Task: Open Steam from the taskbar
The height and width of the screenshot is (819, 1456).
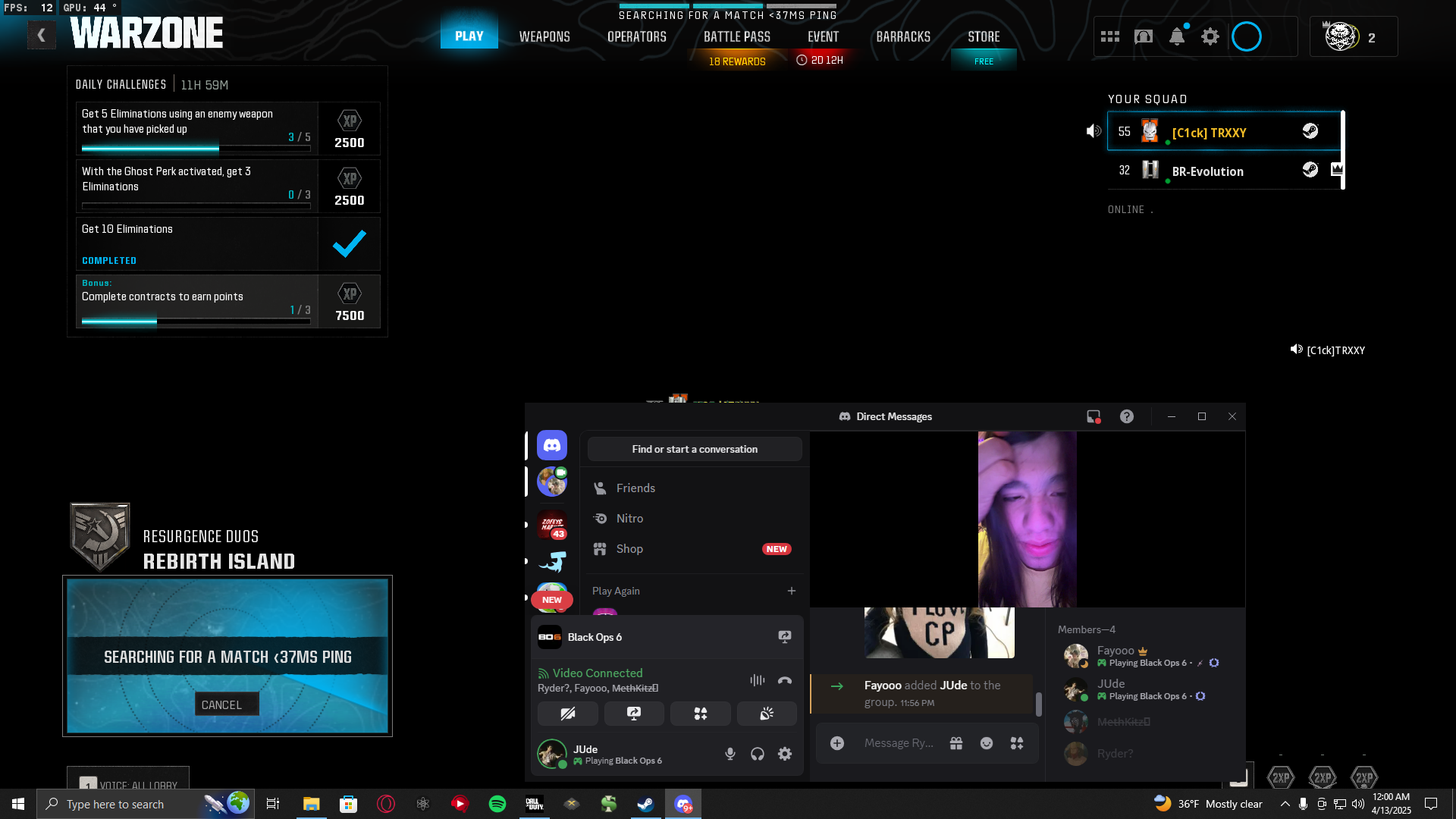Action: (x=646, y=804)
